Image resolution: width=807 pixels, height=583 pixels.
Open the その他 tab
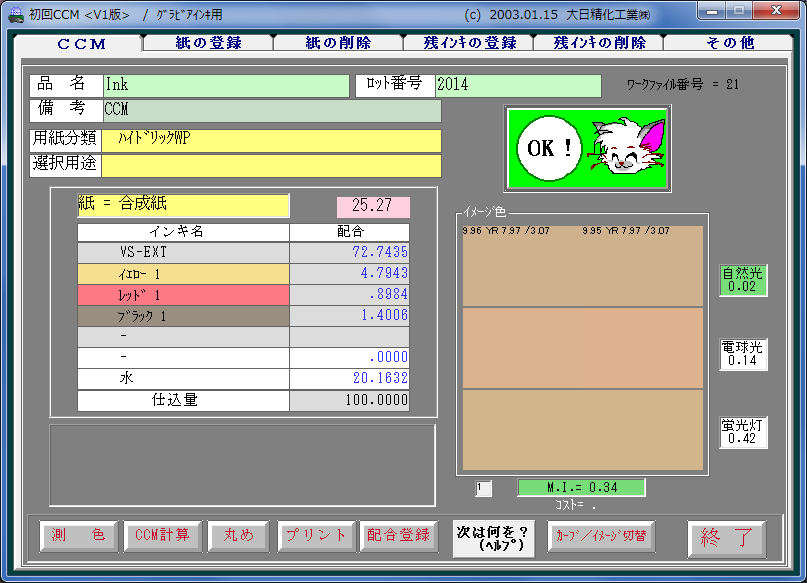point(728,43)
